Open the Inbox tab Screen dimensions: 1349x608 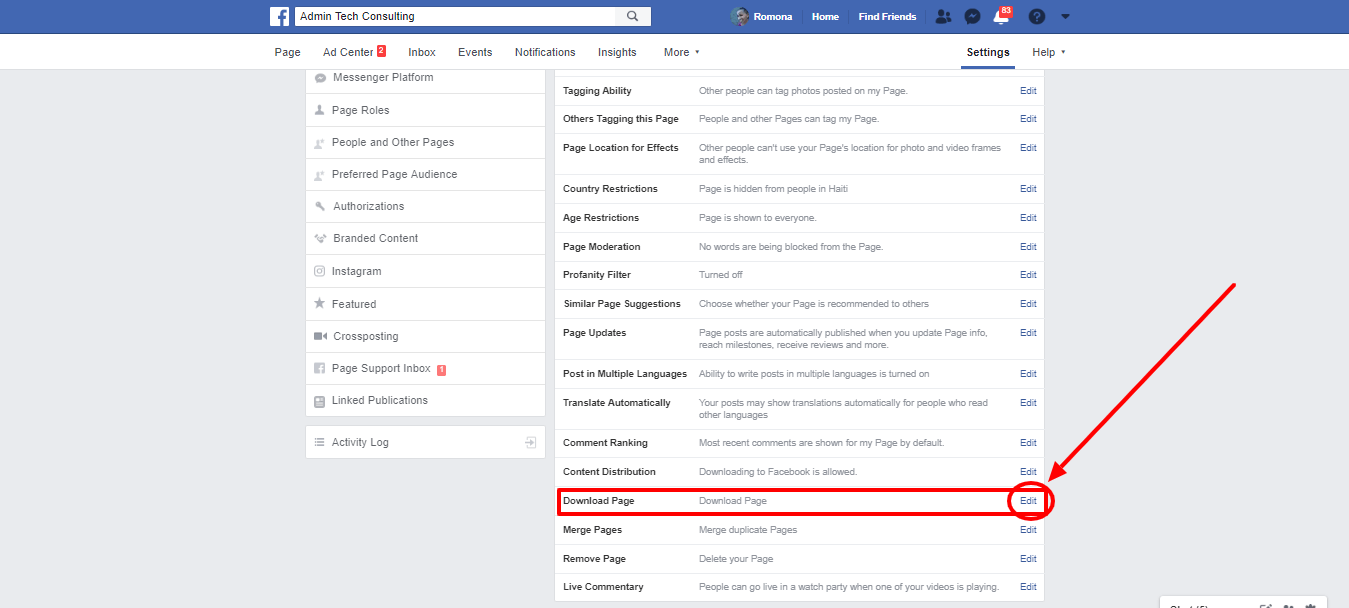pos(422,52)
